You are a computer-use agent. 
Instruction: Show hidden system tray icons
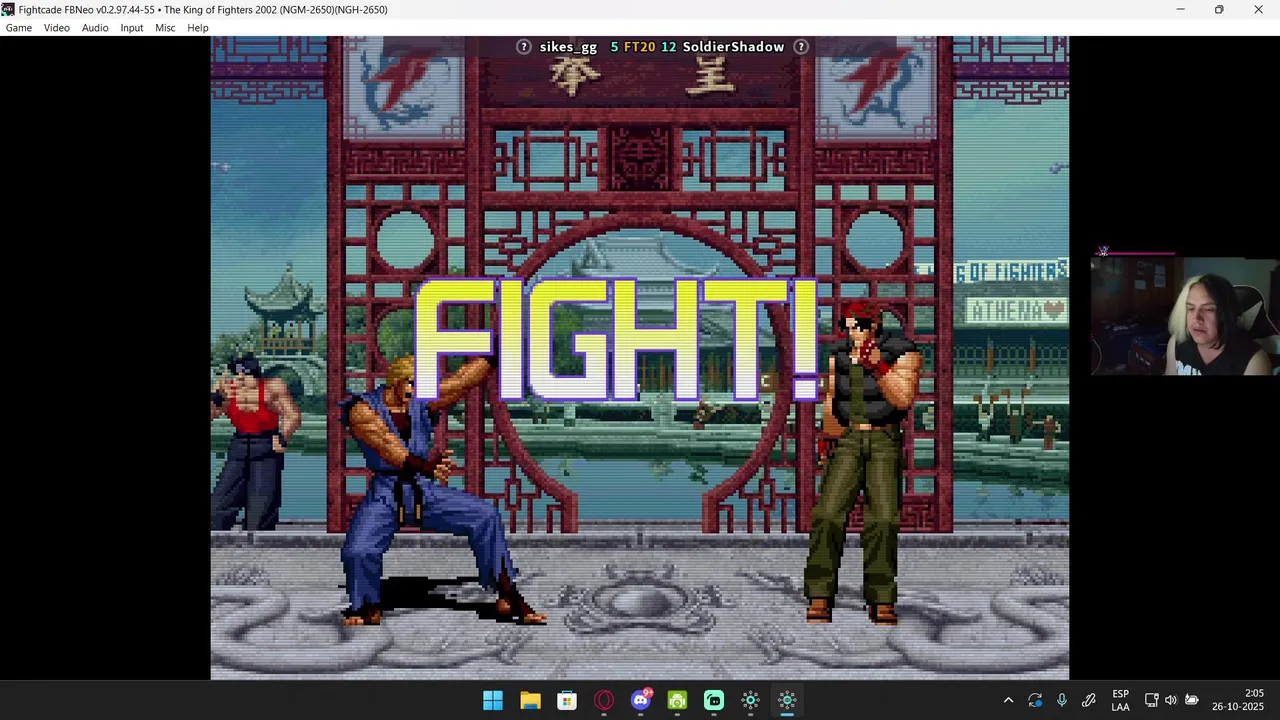tap(1008, 700)
